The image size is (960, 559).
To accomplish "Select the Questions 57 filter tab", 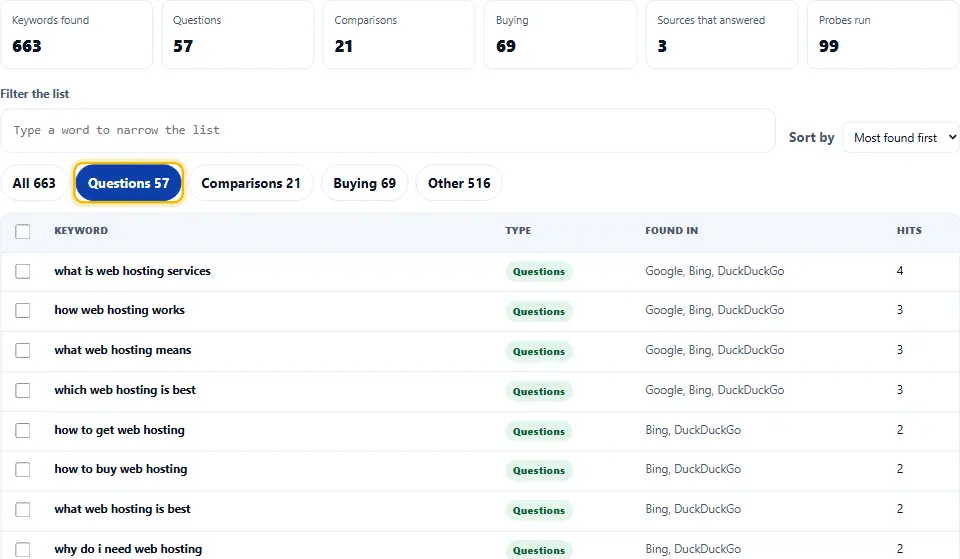I will pyautogui.click(x=129, y=183).
